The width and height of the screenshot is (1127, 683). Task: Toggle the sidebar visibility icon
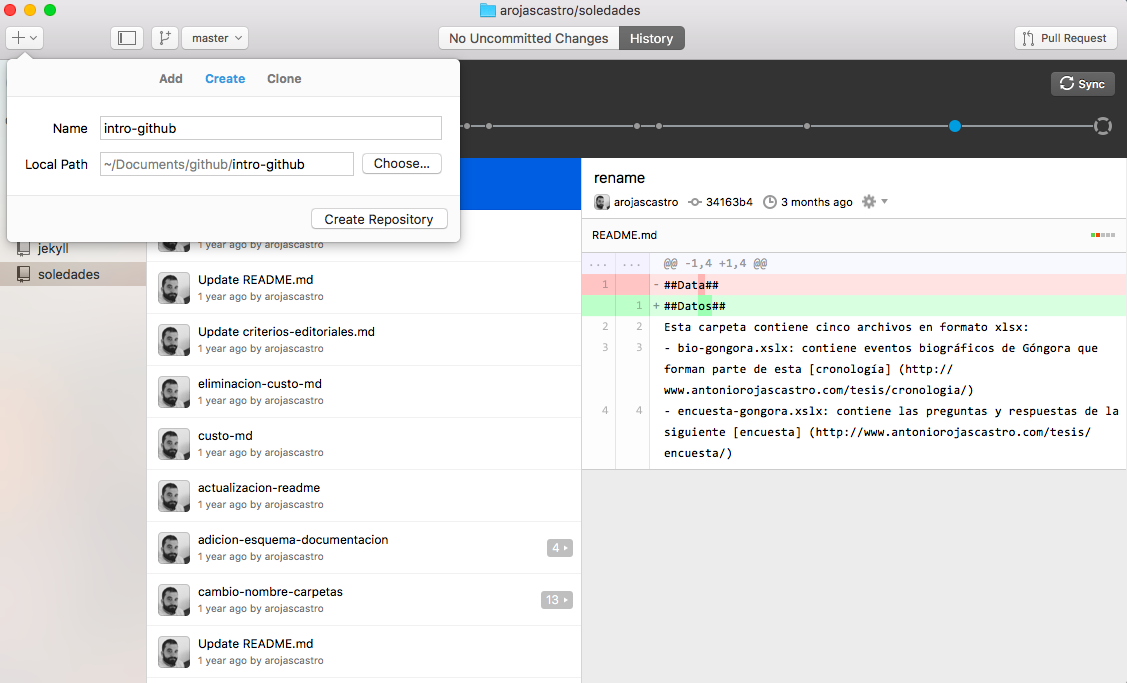pos(127,38)
